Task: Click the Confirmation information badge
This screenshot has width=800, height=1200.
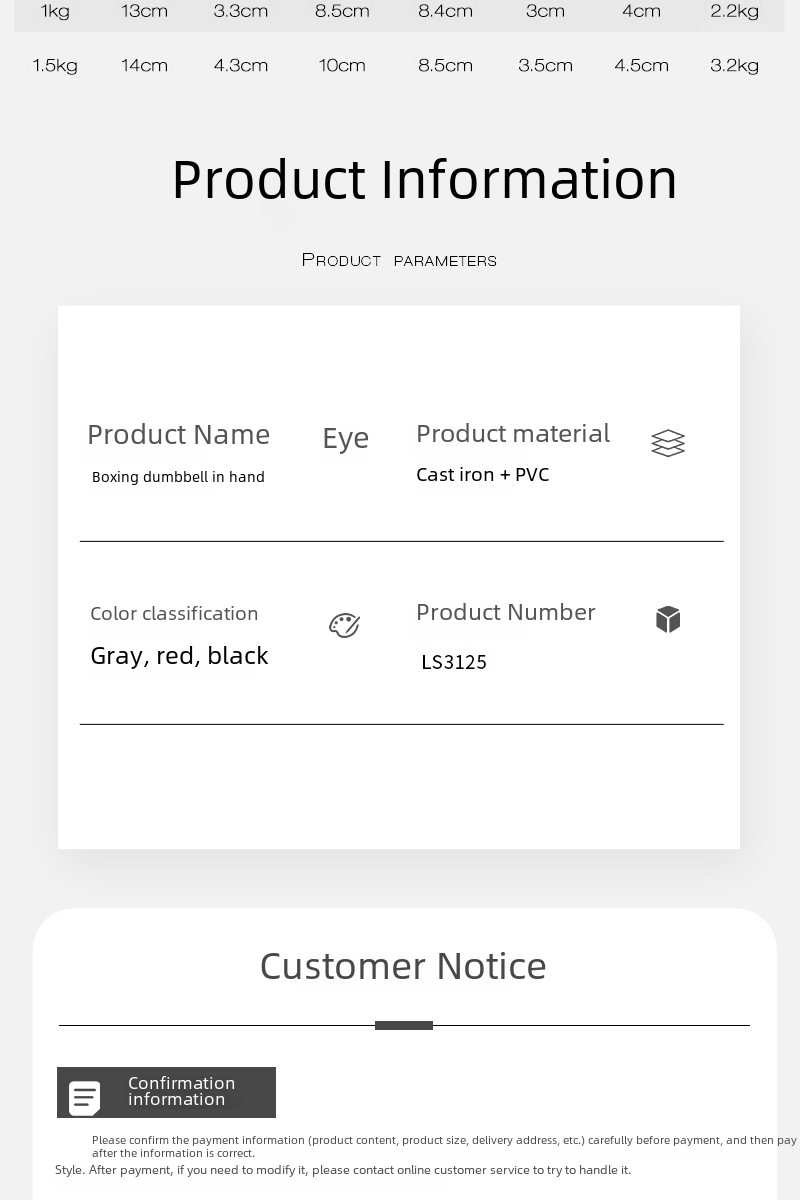Action: click(166, 1092)
